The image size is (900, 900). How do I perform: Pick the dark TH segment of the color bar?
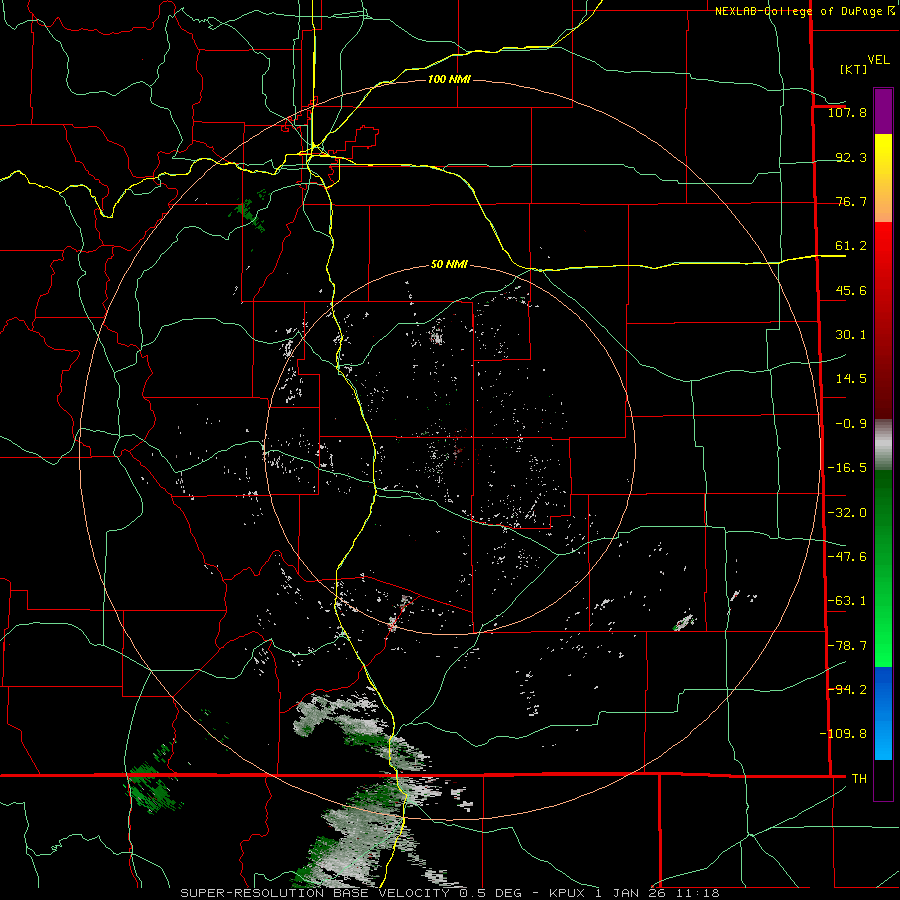(x=883, y=779)
